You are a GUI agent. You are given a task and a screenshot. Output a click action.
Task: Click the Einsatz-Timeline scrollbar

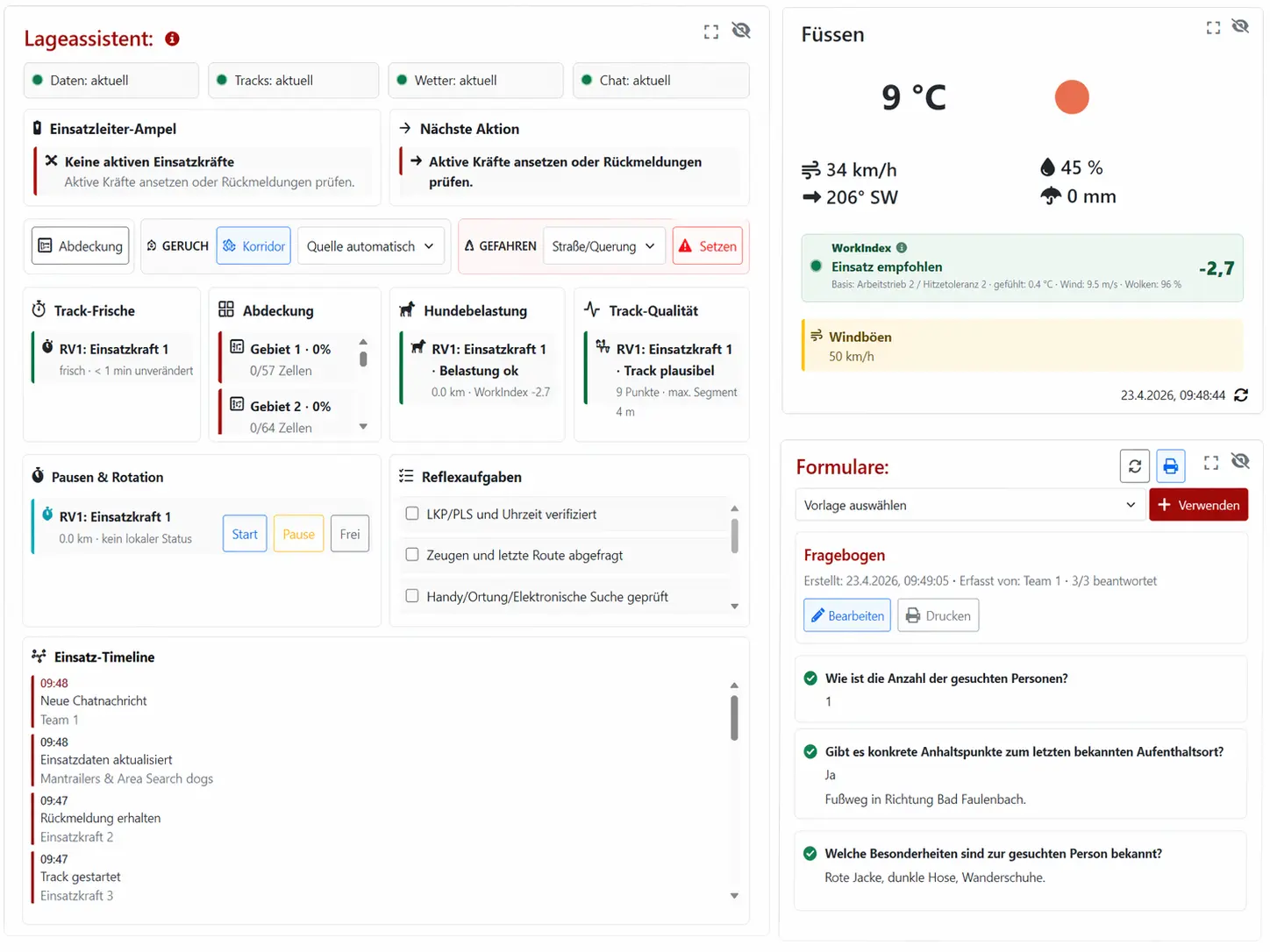734,719
